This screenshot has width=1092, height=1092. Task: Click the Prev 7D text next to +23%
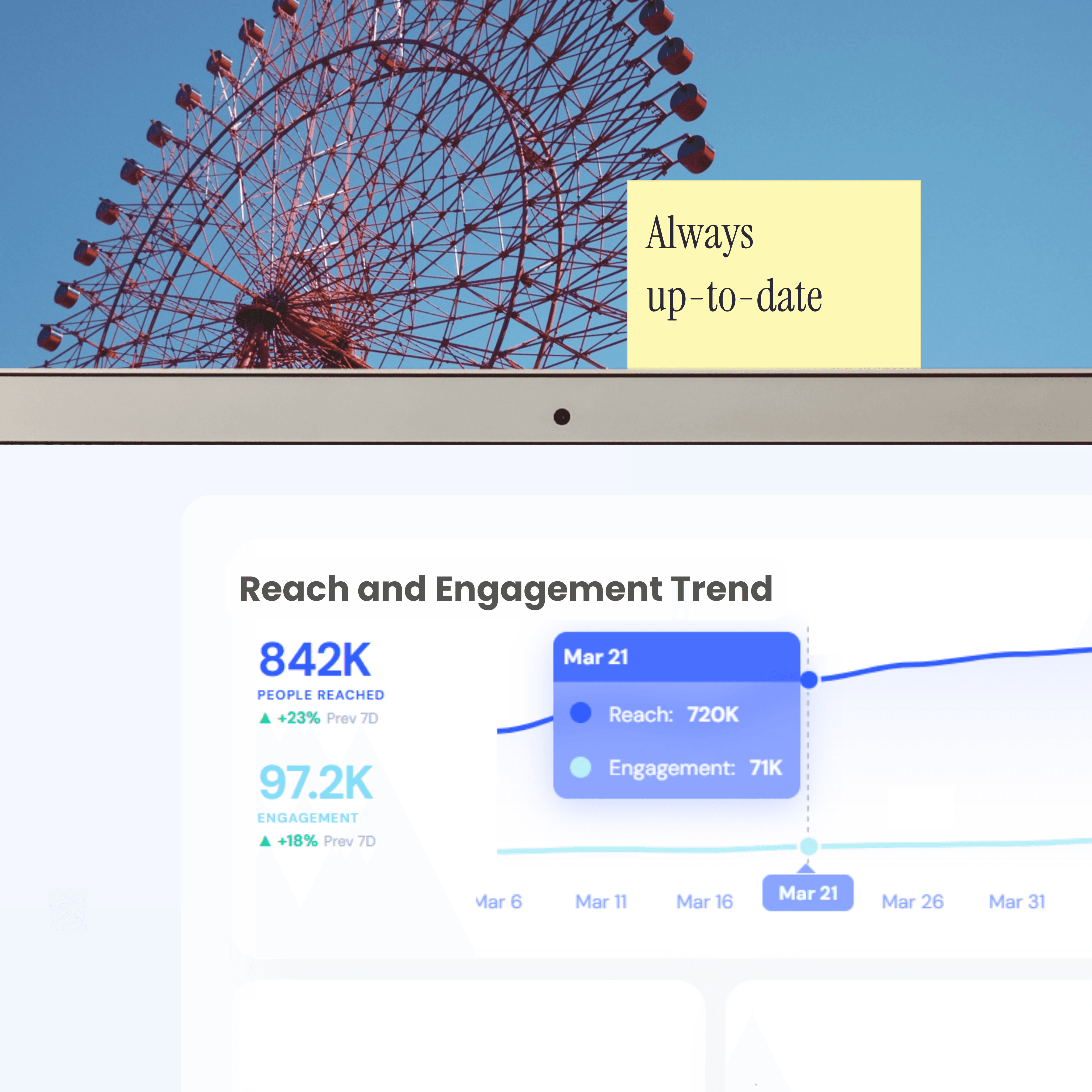pos(352,718)
